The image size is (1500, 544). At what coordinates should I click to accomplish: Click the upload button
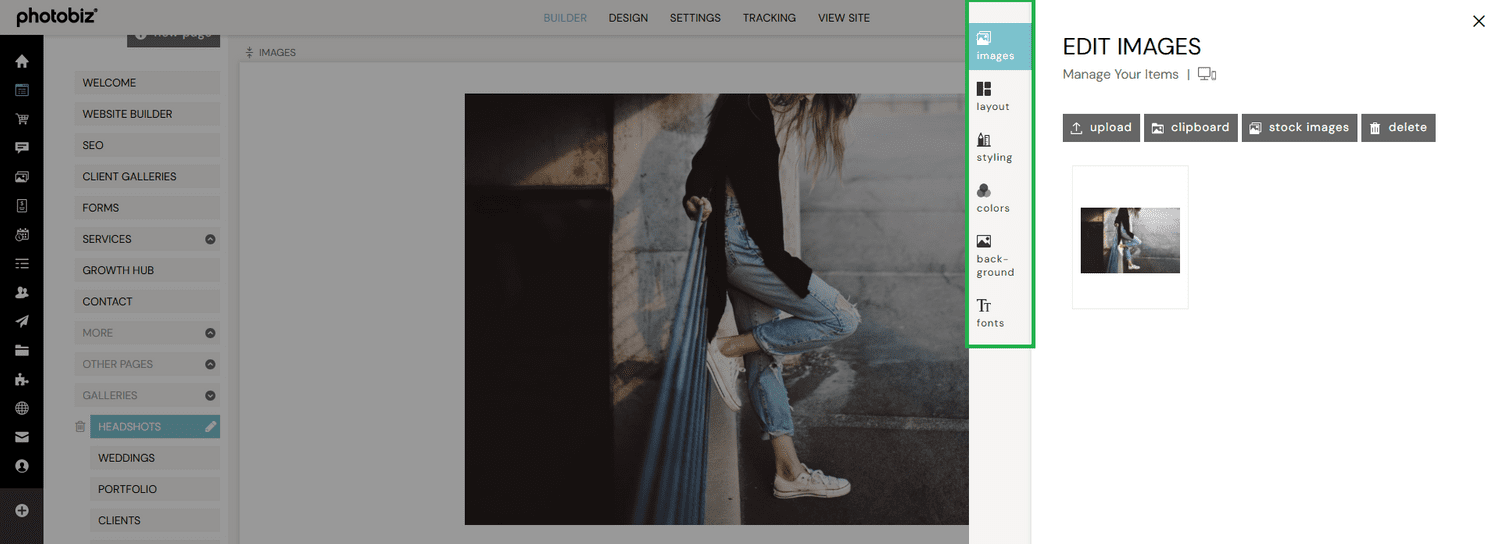(1101, 128)
